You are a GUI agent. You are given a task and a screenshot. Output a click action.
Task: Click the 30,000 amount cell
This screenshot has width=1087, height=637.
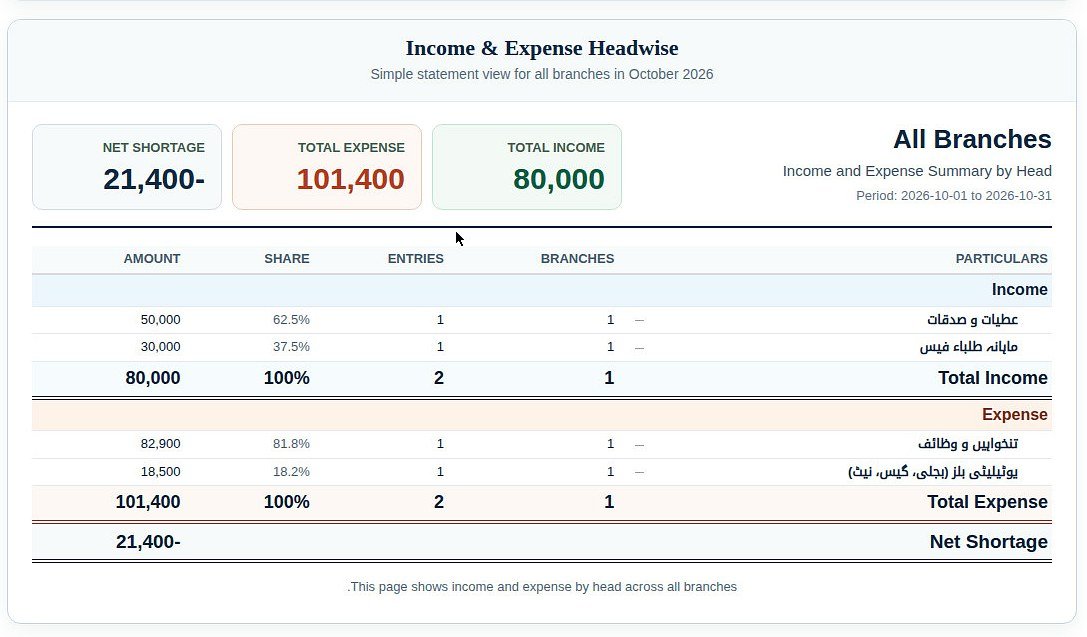click(160, 347)
